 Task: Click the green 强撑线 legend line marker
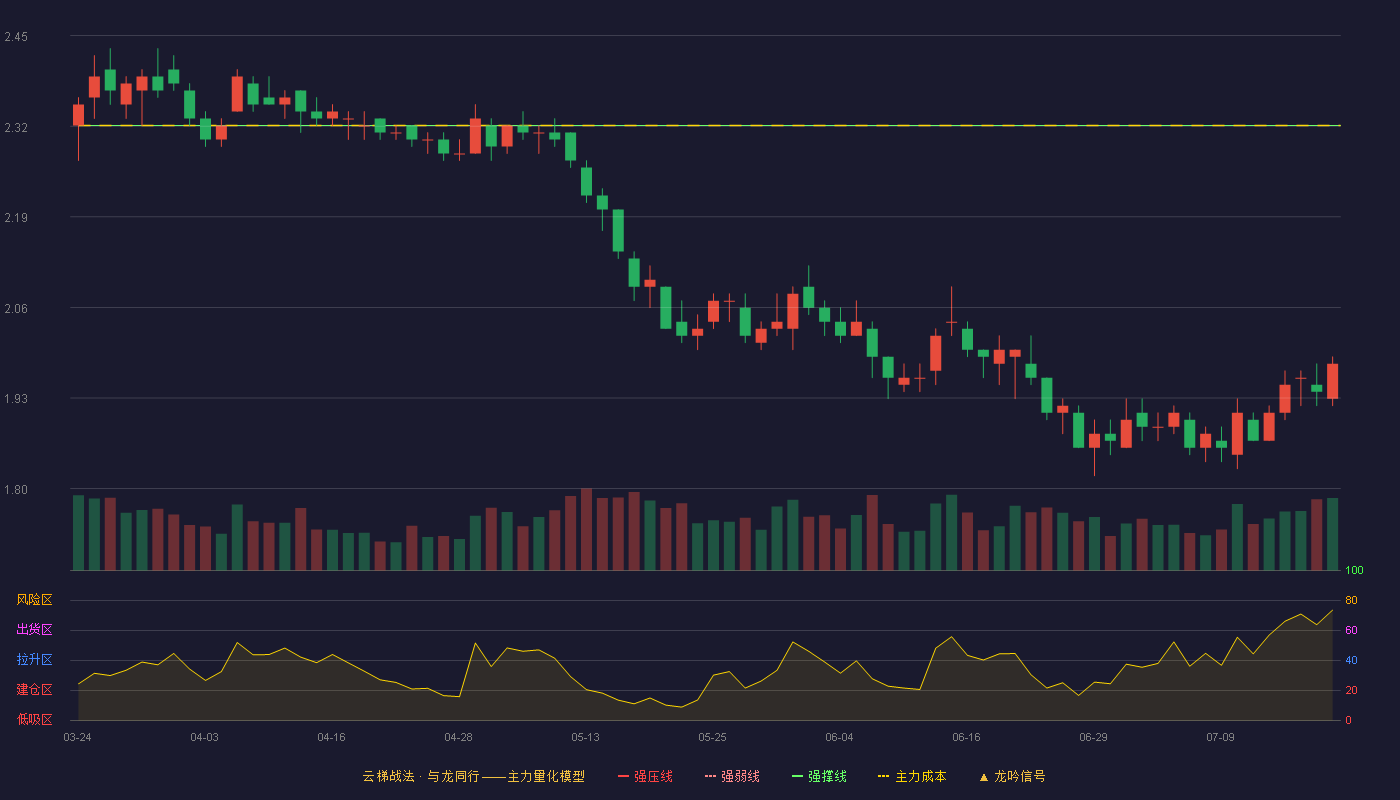797,776
